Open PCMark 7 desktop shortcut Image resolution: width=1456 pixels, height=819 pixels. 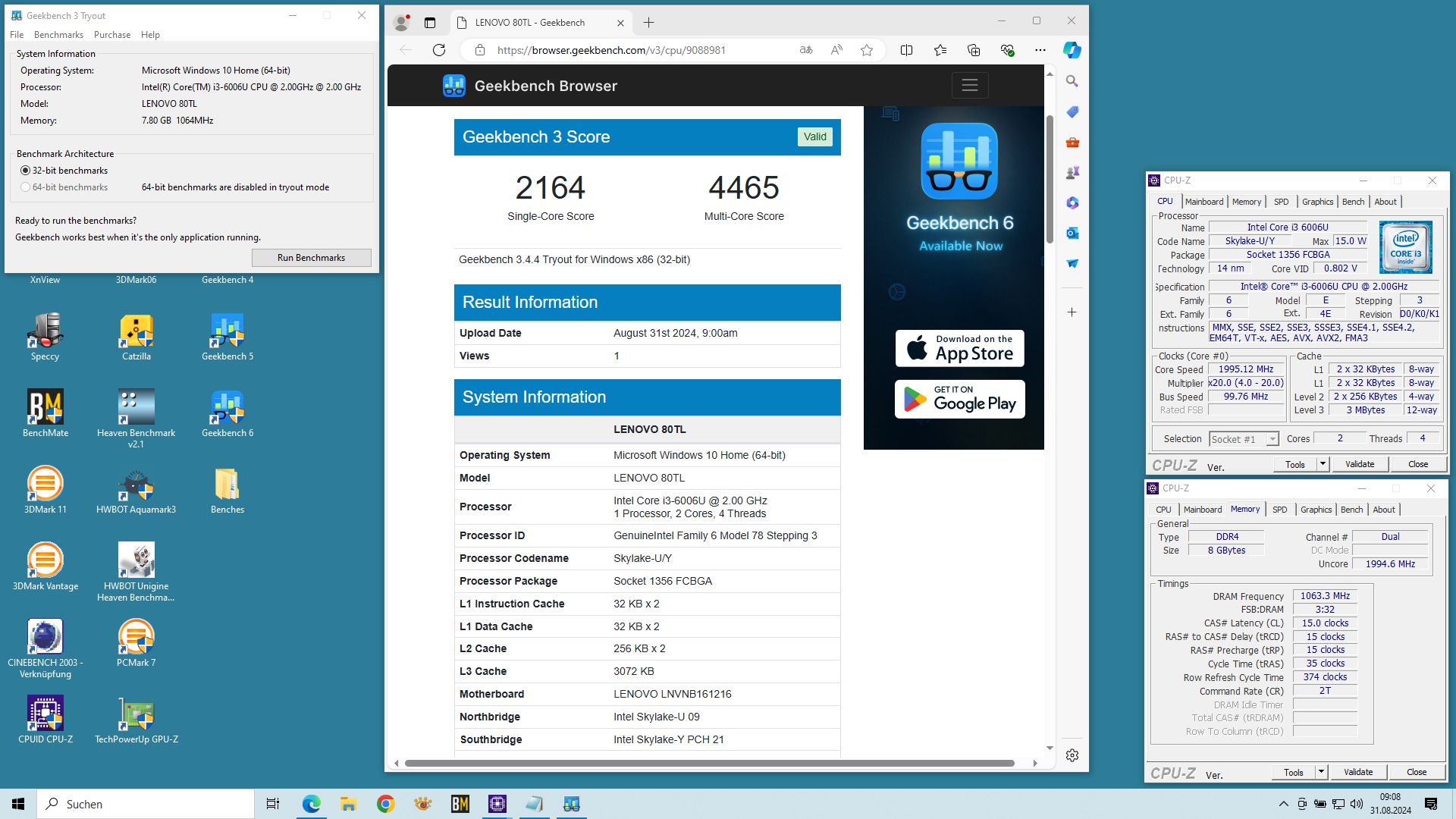click(136, 643)
